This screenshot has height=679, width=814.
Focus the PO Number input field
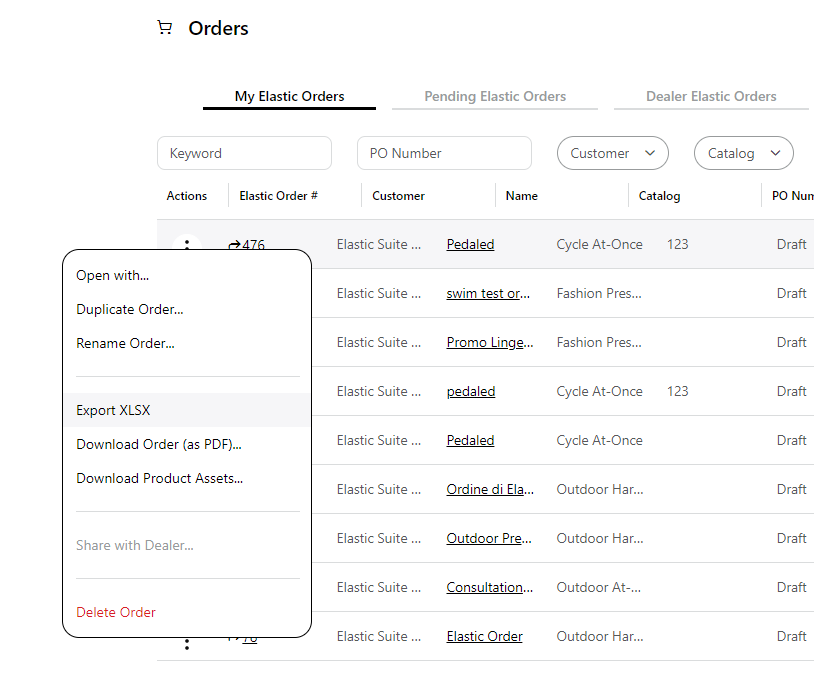click(444, 153)
